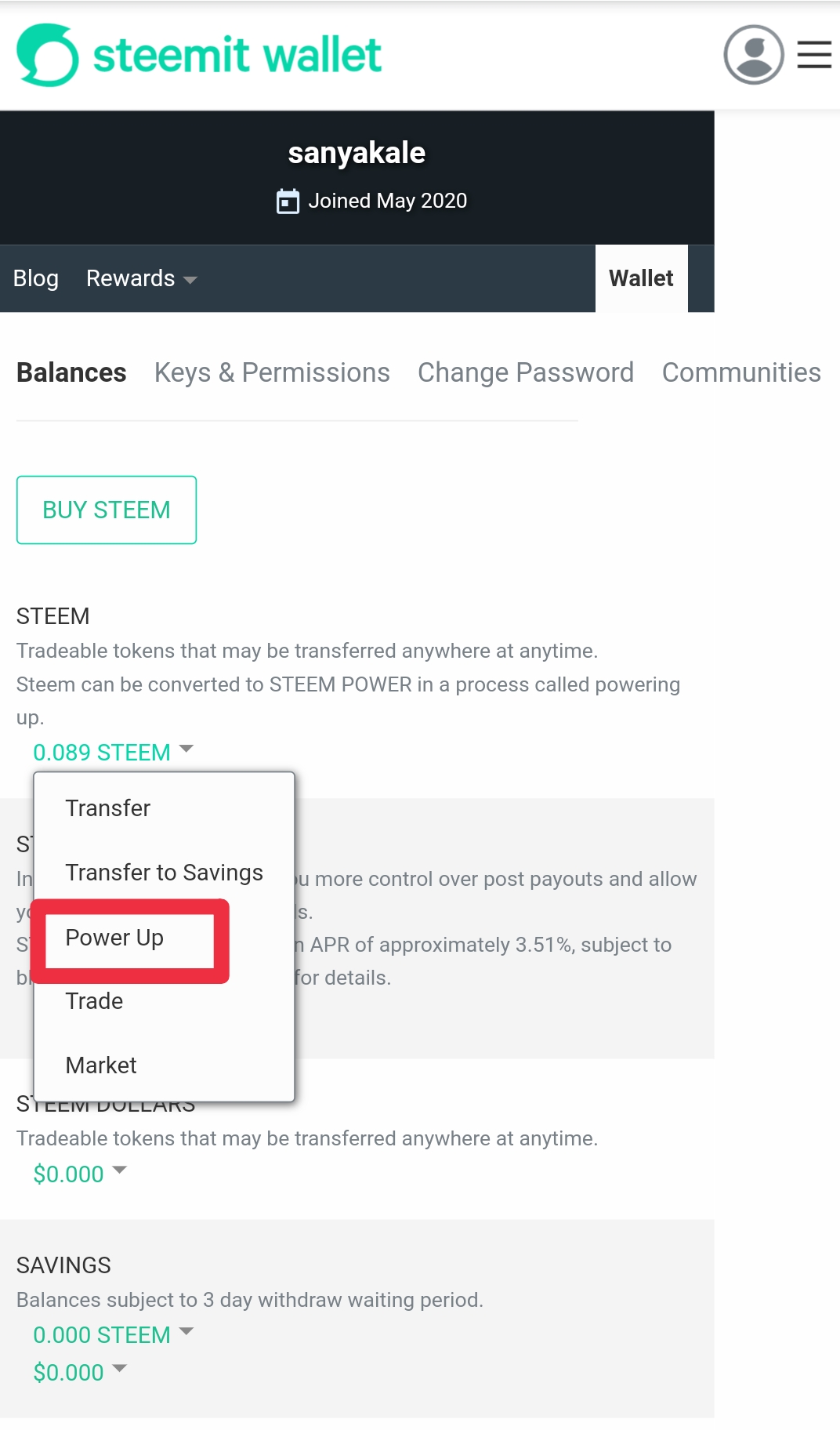Expand the Rewards dropdown

[x=141, y=278]
